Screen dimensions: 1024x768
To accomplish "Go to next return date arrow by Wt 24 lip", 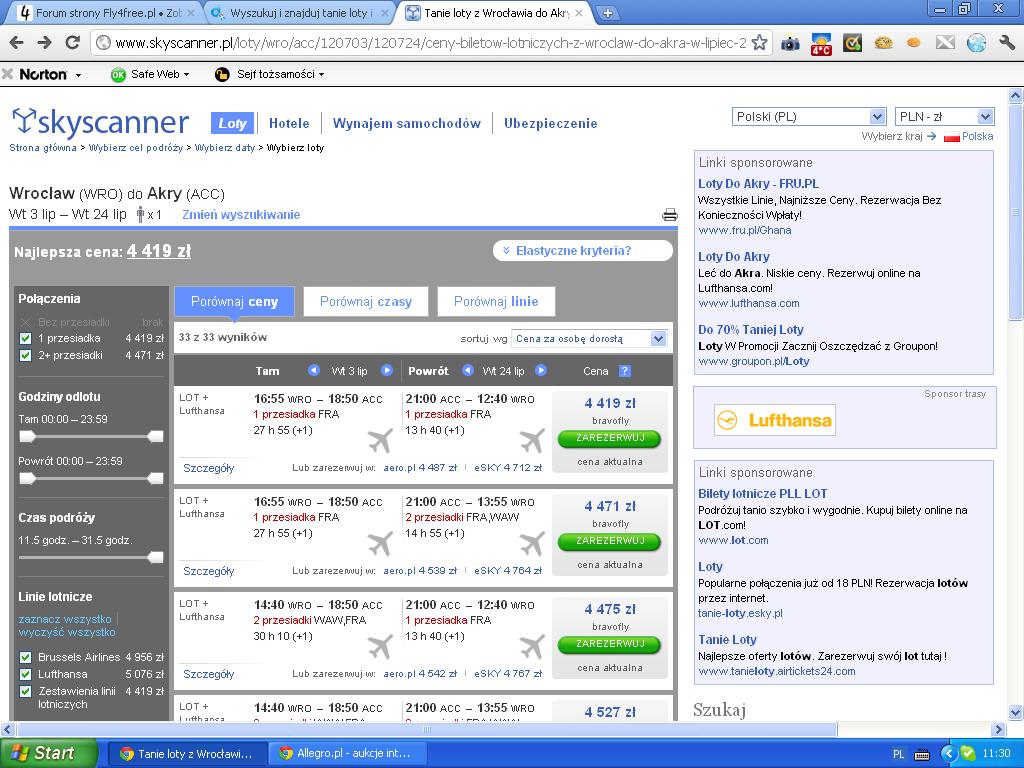I will (541, 370).
